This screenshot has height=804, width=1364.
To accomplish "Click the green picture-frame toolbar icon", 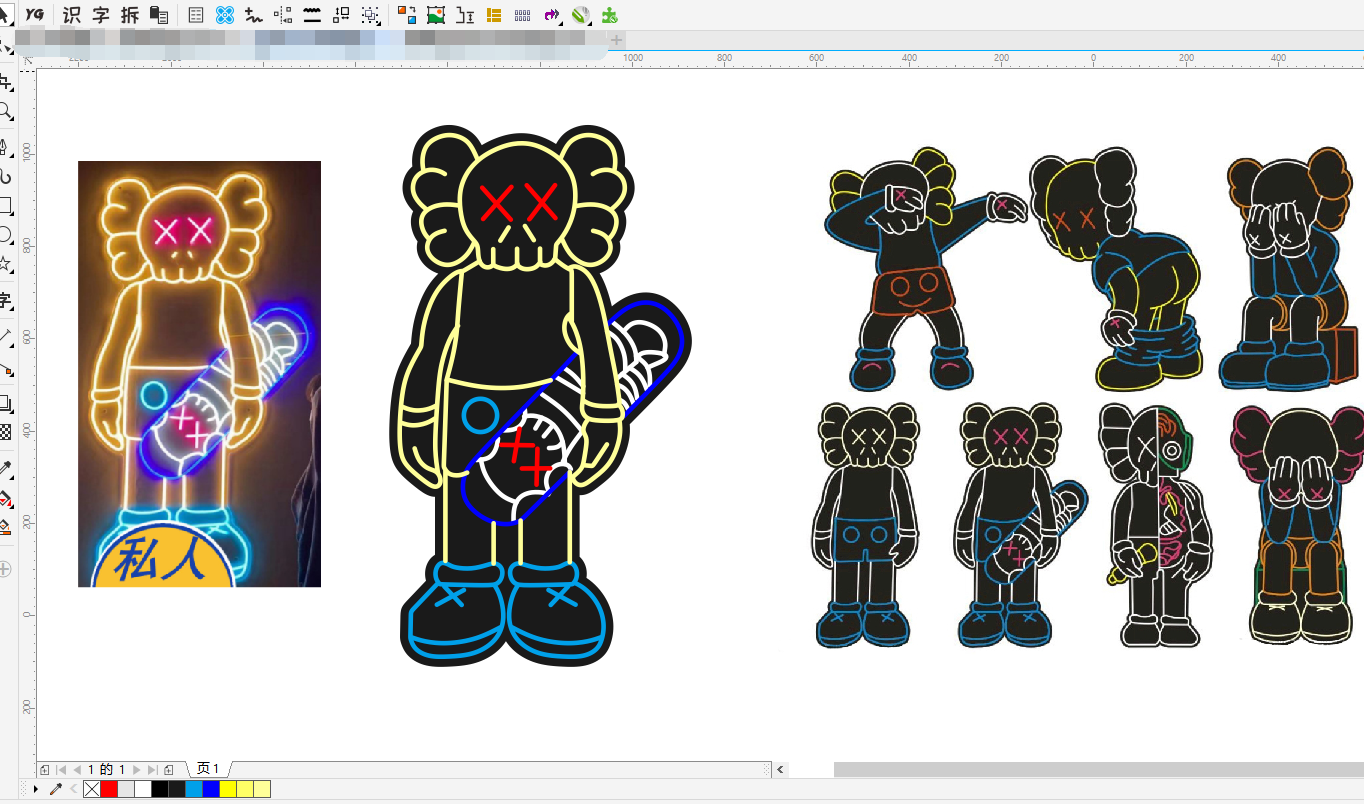I will (x=436, y=15).
